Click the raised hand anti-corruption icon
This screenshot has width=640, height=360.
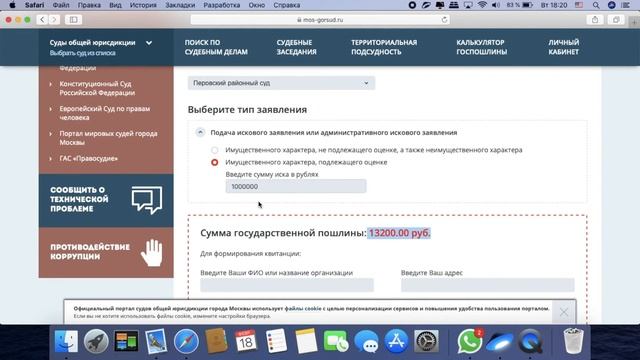point(152,252)
